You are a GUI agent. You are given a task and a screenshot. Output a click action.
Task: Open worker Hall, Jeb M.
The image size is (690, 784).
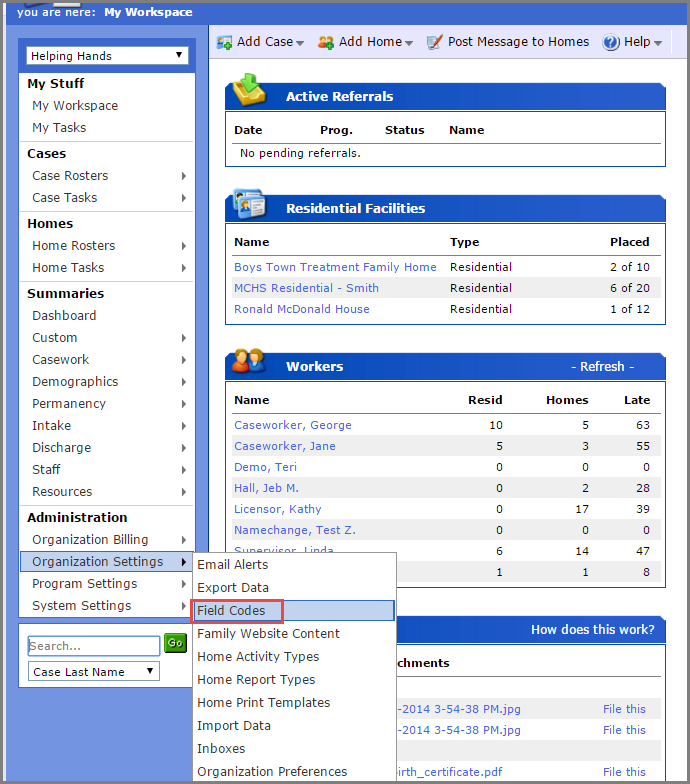tap(266, 488)
